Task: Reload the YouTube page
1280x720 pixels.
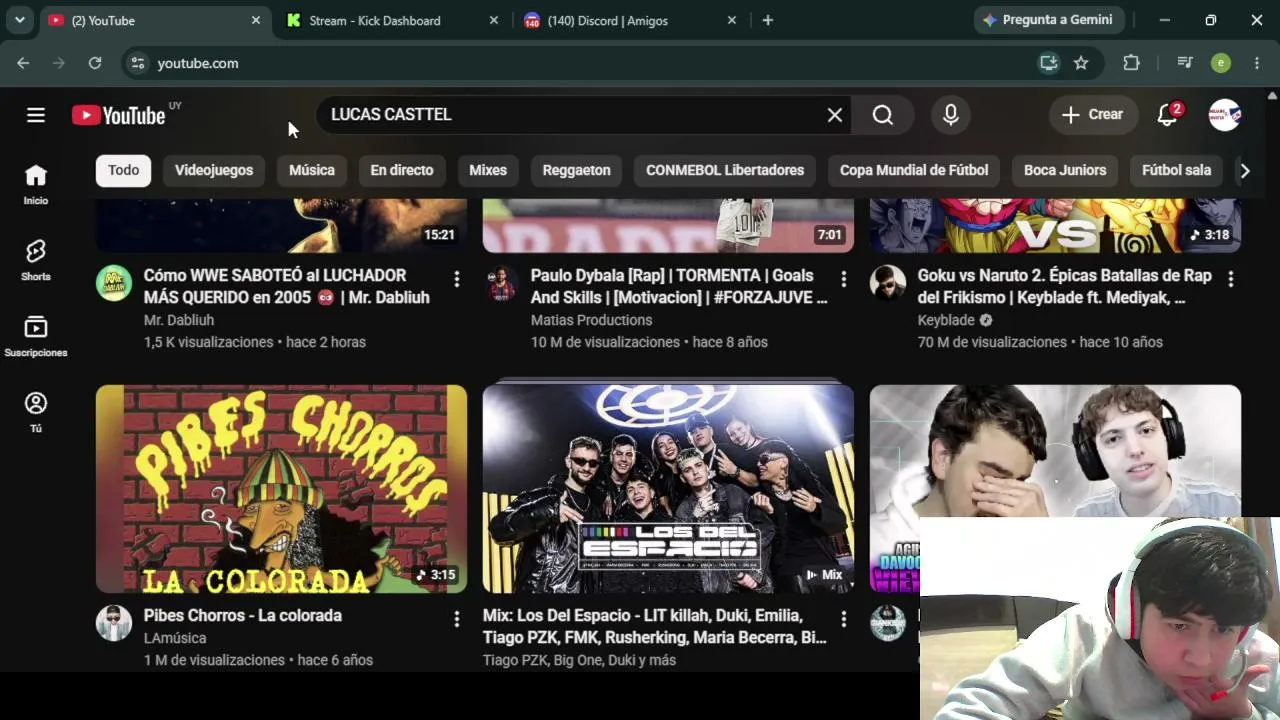Action: pos(95,63)
